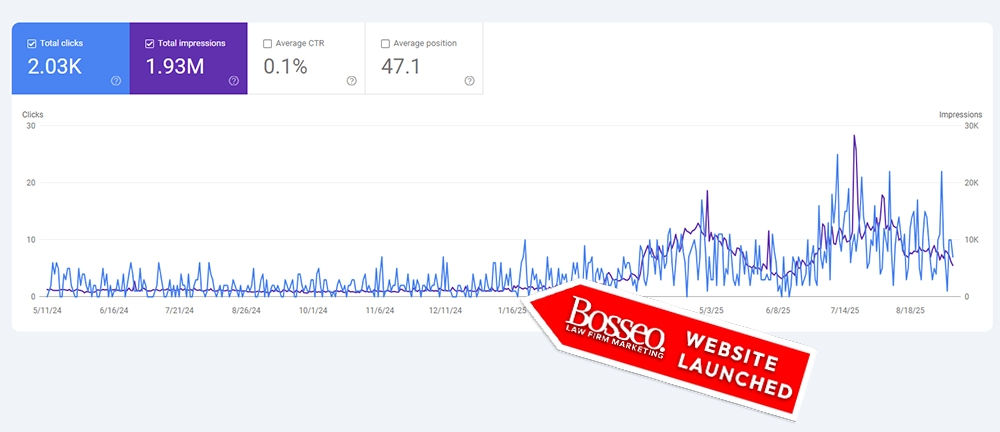Click the 5/11/24 date label on the axis
The height and width of the screenshot is (432, 1000).
point(47,311)
